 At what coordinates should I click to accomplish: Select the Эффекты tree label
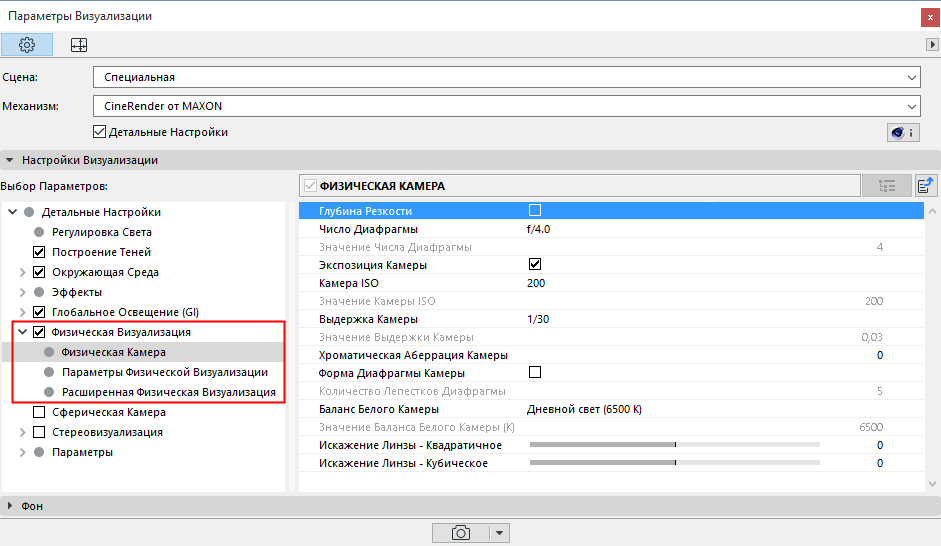pos(77,292)
